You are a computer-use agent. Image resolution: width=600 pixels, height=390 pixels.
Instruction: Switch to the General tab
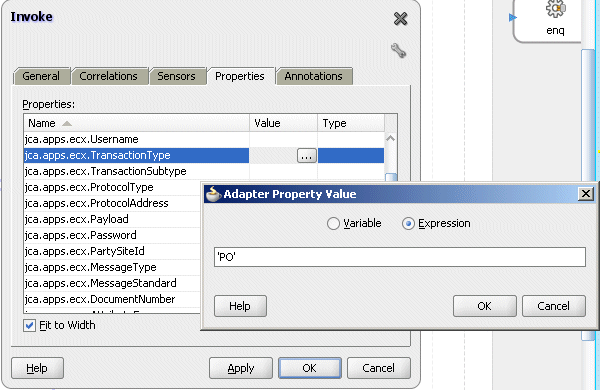tap(41, 76)
